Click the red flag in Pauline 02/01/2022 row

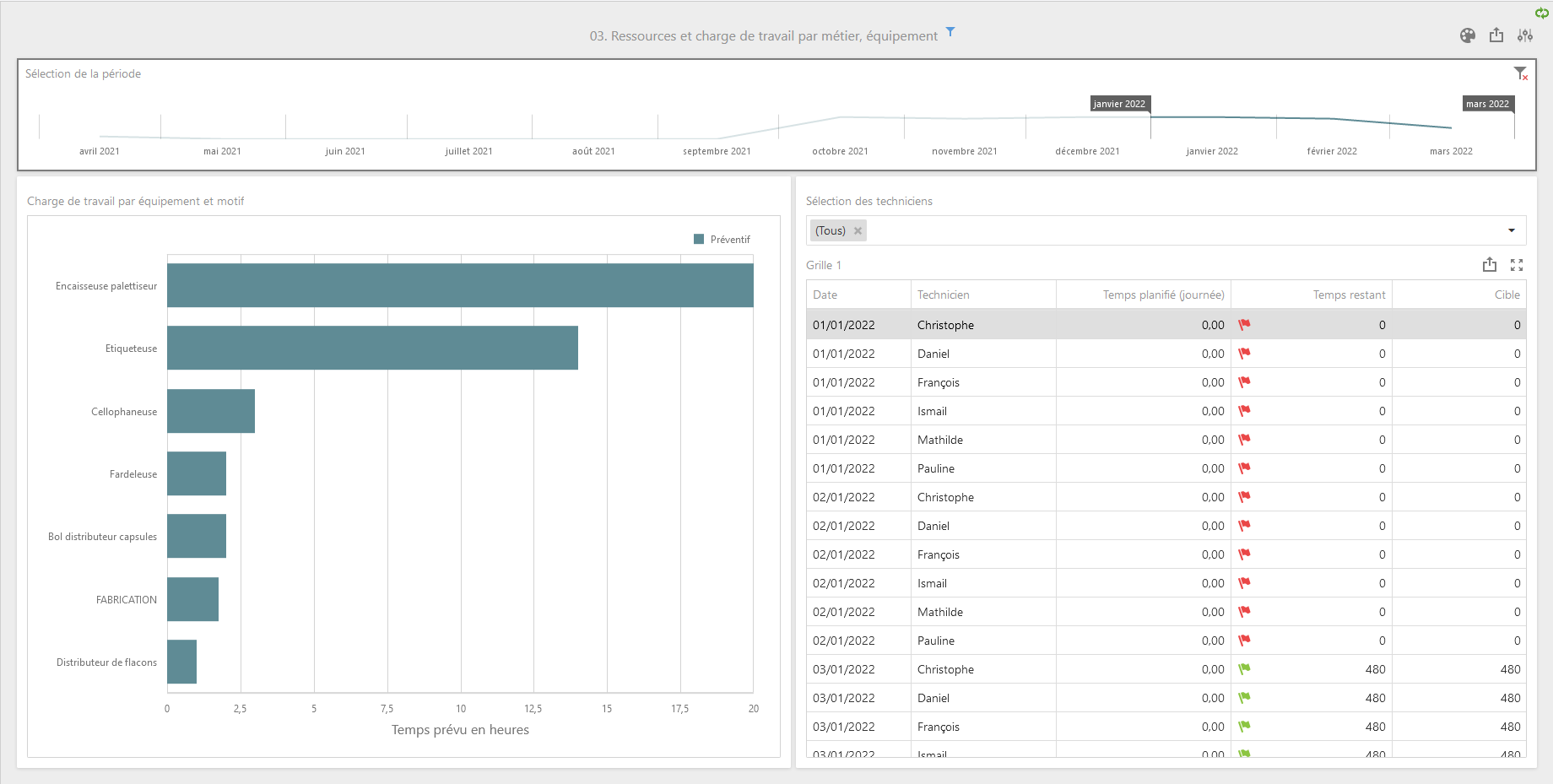coord(1244,641)
